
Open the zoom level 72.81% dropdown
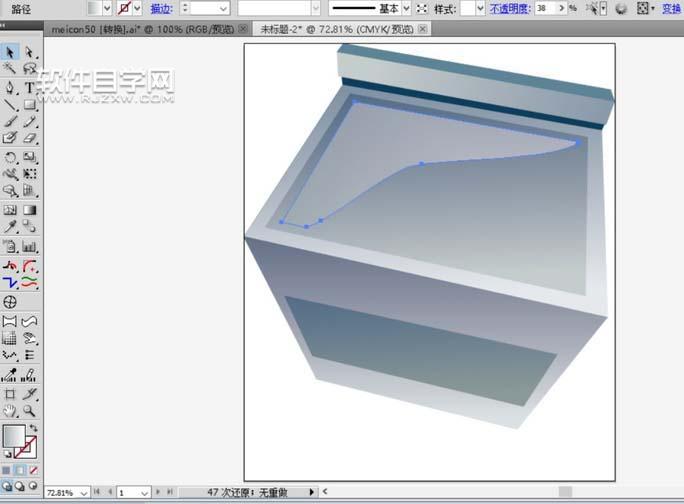tap(83, 493)
